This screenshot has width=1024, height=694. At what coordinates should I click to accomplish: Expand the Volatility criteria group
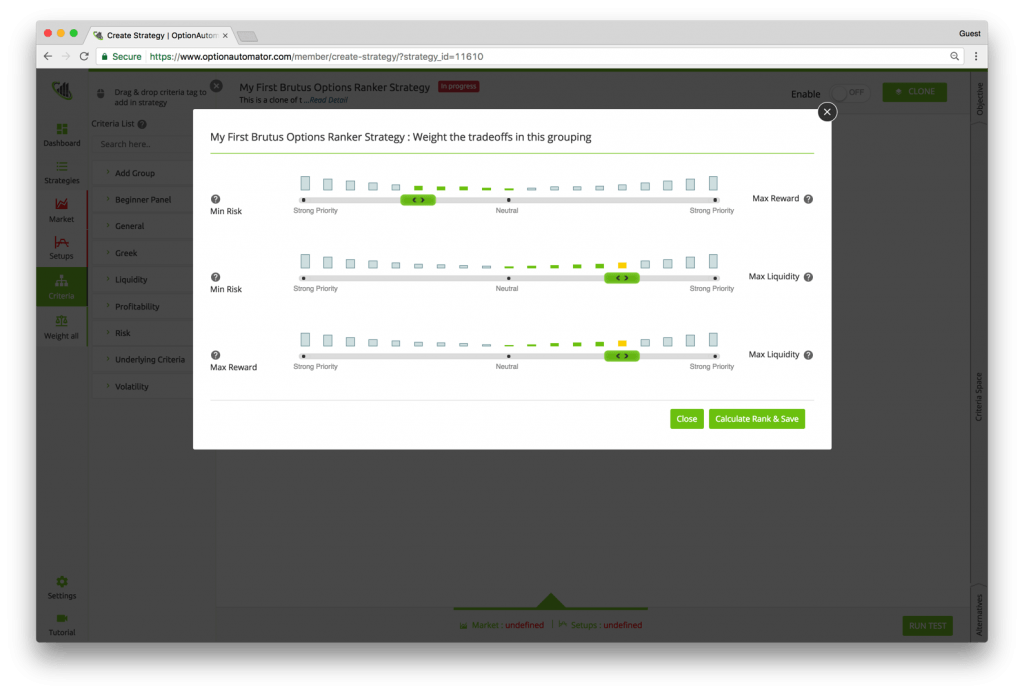click(x=131, y=387)
